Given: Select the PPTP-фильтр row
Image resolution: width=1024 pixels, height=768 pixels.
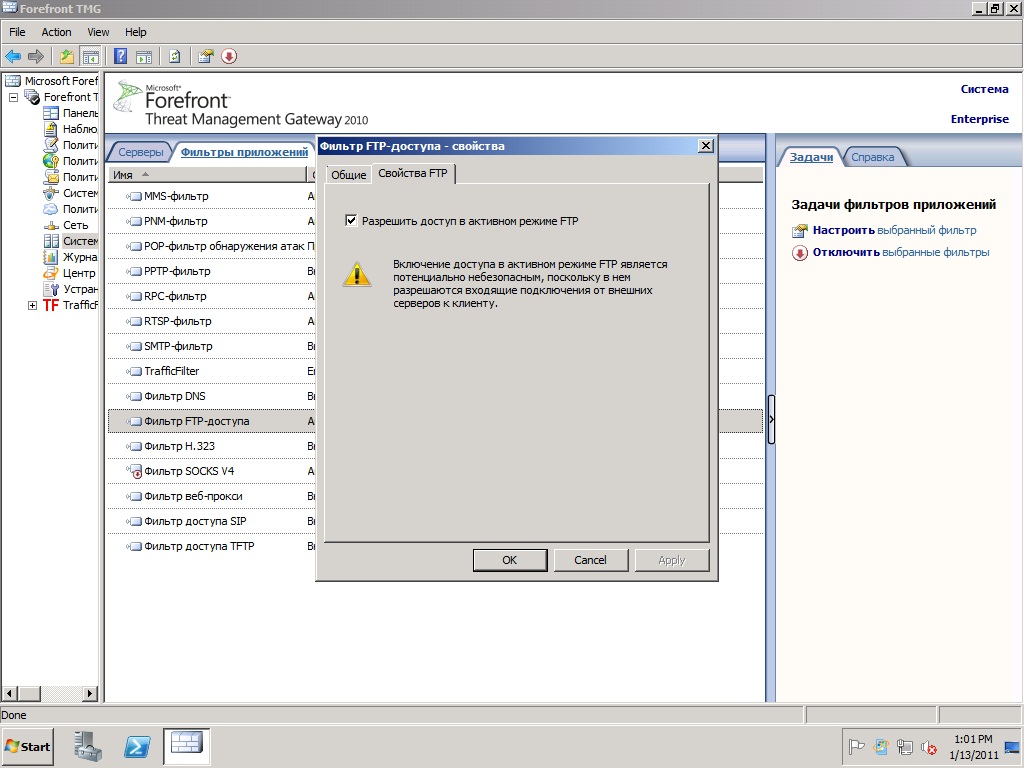Looking at the screenshot, I should 212,271.
